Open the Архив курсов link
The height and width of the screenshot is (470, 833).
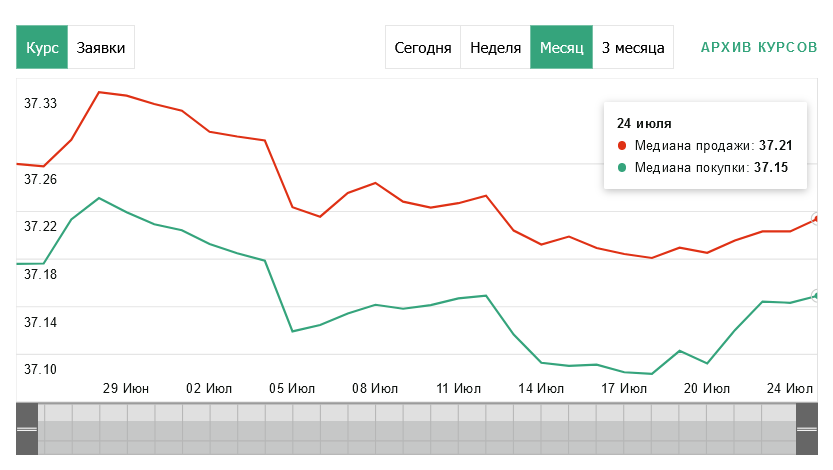coord(759,47)
